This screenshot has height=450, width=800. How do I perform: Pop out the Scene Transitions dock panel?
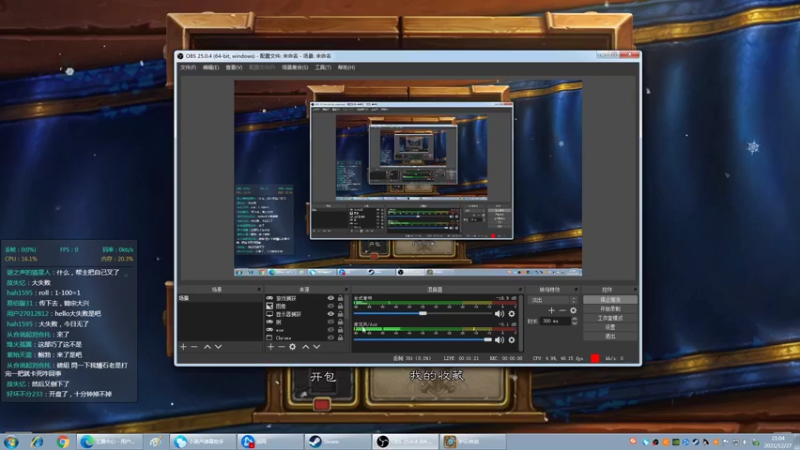(x=576, y=289)
